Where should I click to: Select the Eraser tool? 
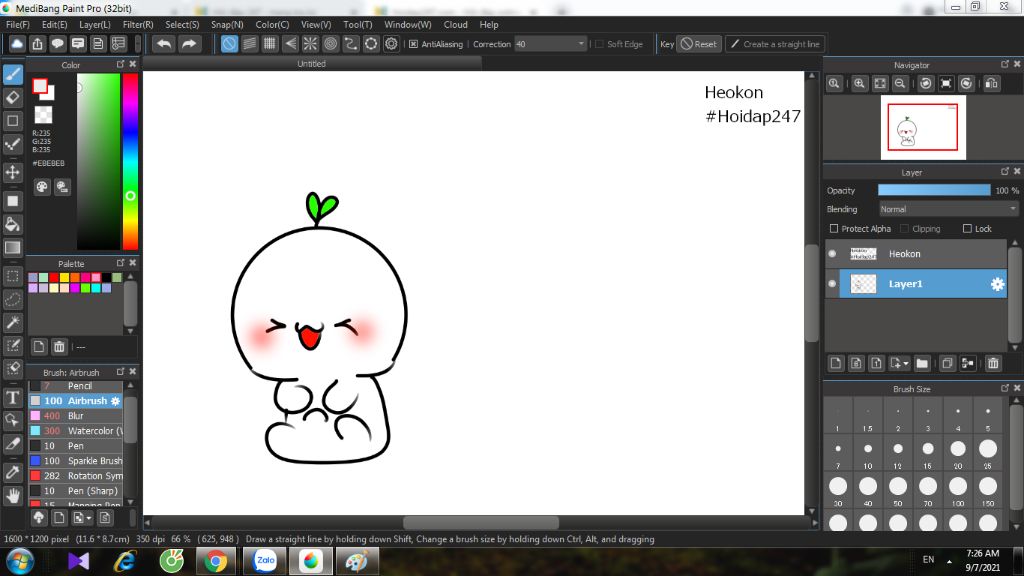click(x=13, y=97)
